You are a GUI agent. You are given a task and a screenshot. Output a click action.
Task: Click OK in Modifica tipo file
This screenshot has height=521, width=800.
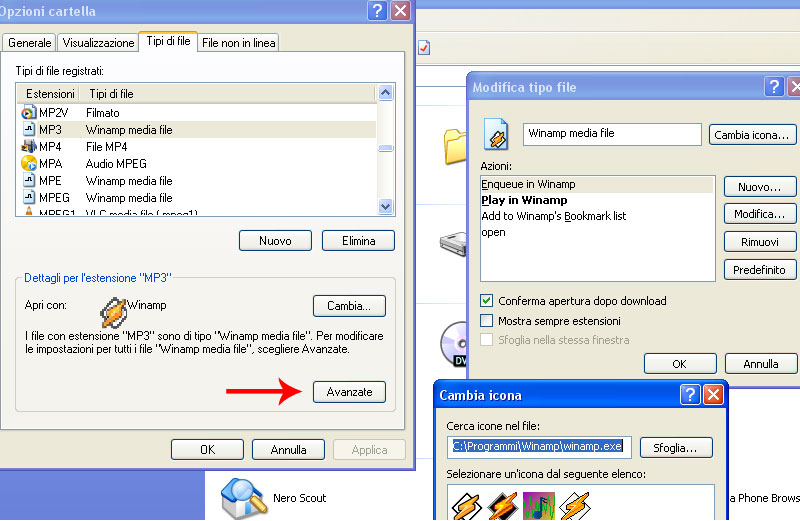680,364
